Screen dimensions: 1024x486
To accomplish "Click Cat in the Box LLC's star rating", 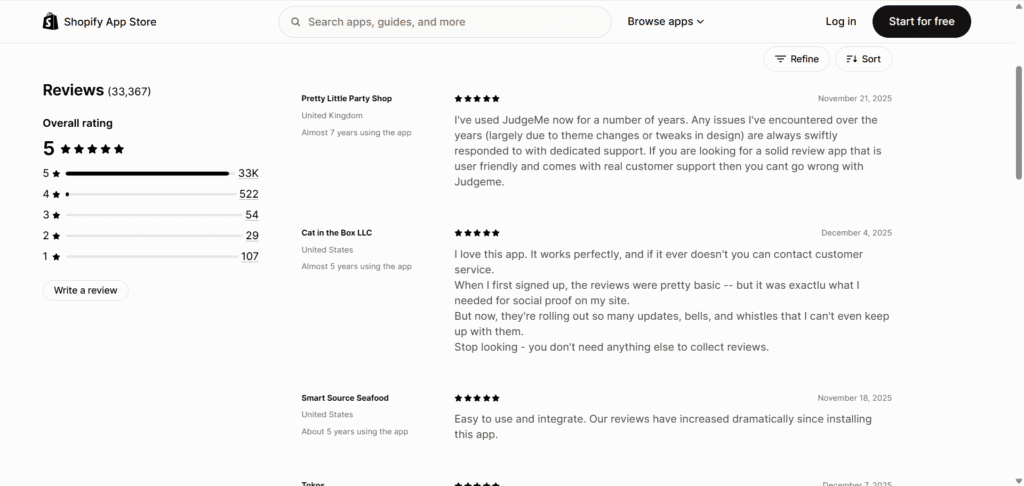I will click(477, 232).
